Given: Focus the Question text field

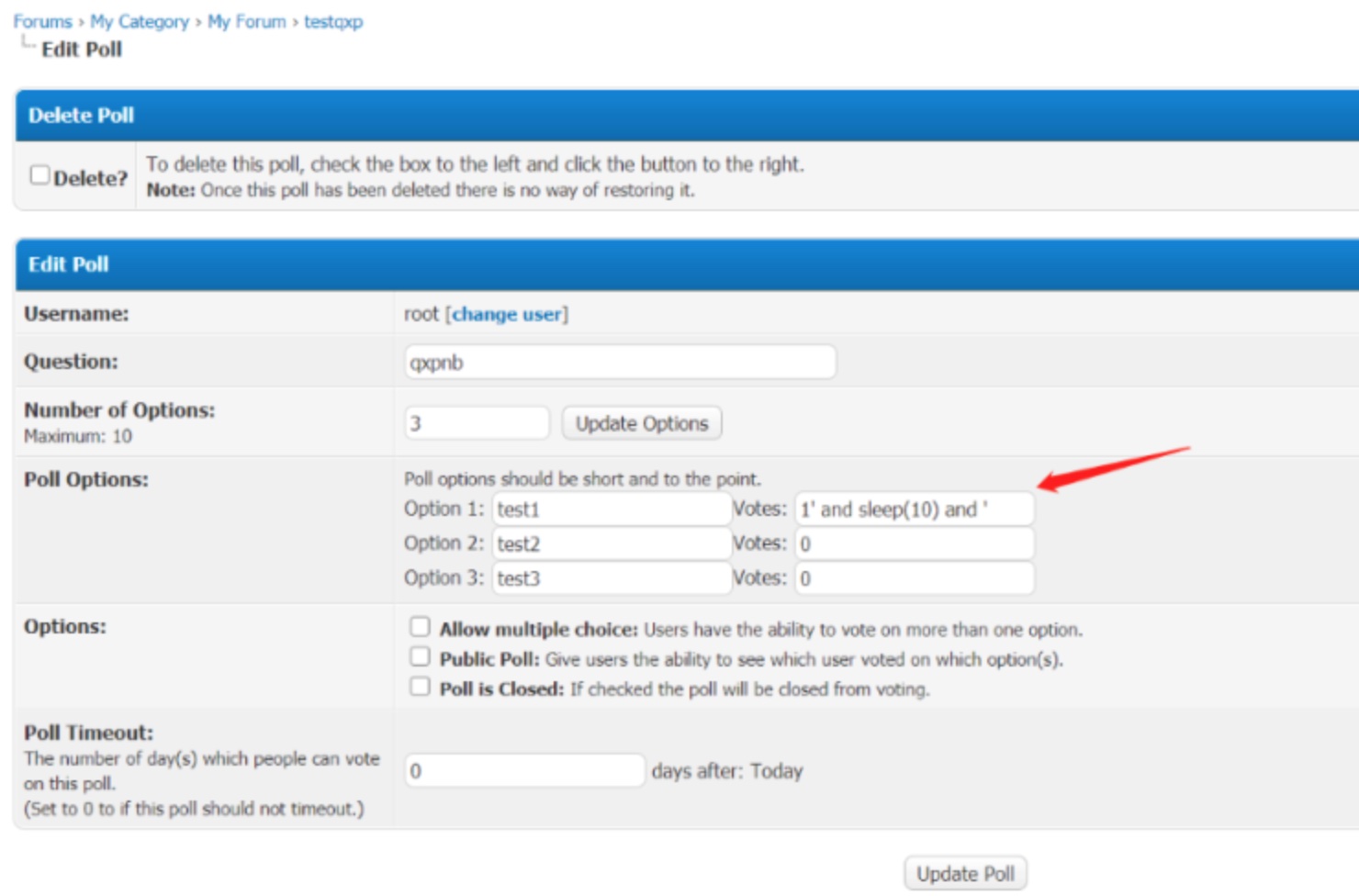Looking at the screenshot, I should click(620, 362).
